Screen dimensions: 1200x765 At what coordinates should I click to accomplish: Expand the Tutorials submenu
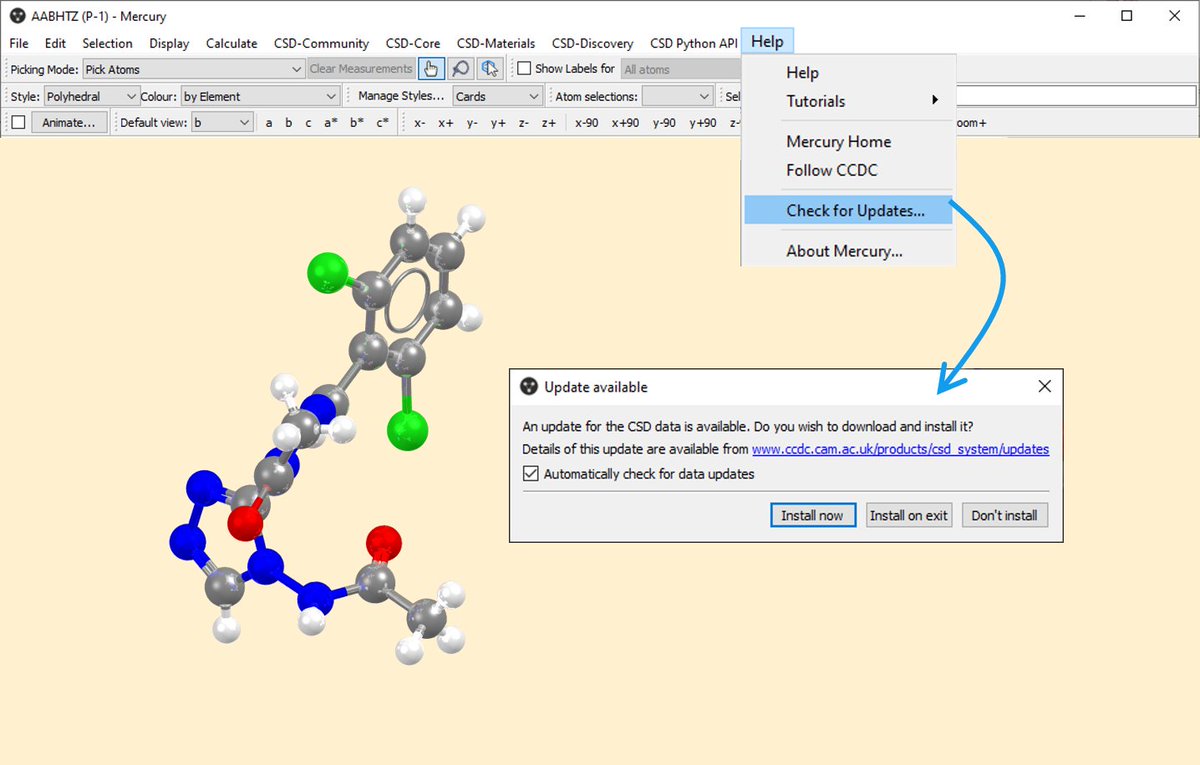click(x=848, y=101)
